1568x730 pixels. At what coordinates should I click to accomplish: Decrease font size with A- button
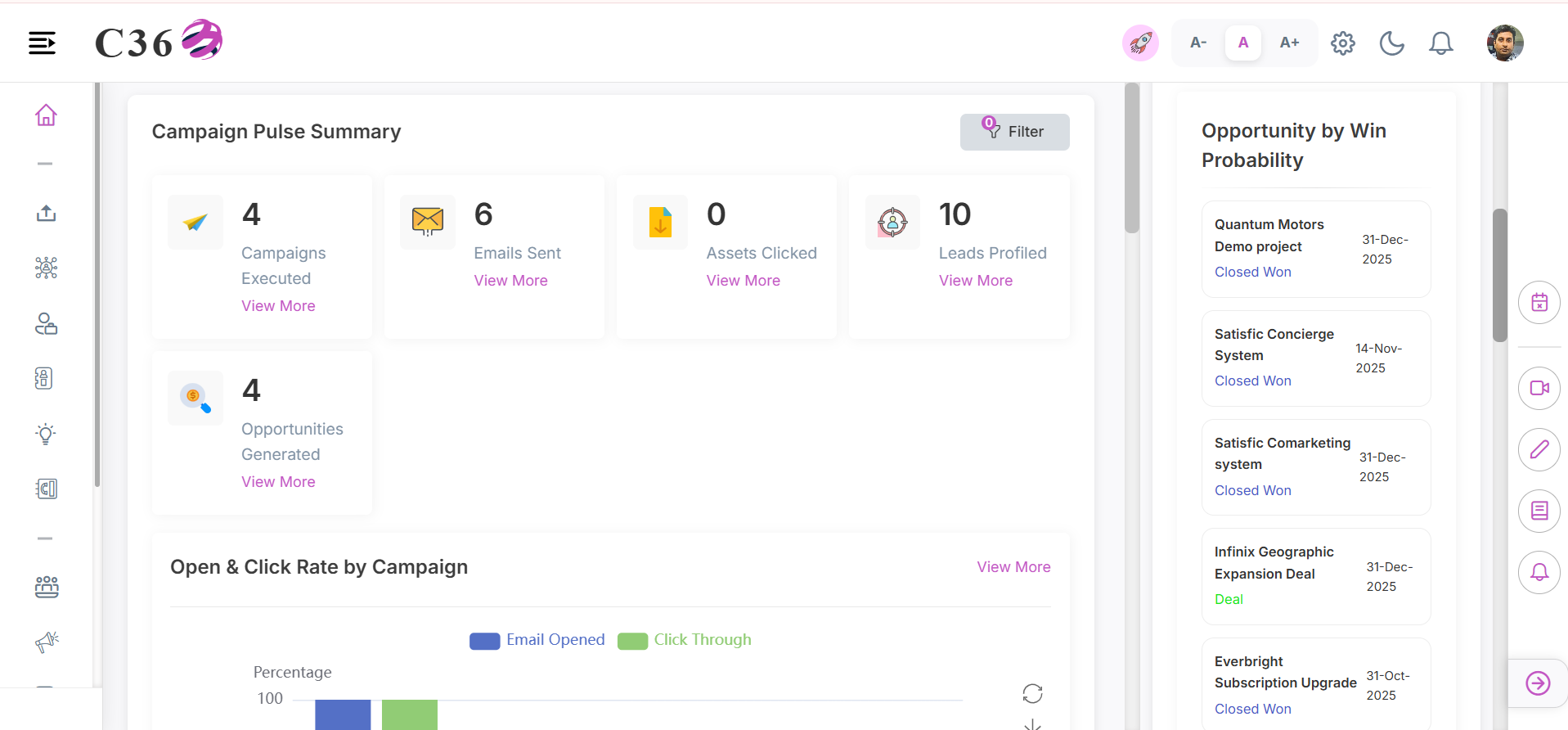point(1198,43)
